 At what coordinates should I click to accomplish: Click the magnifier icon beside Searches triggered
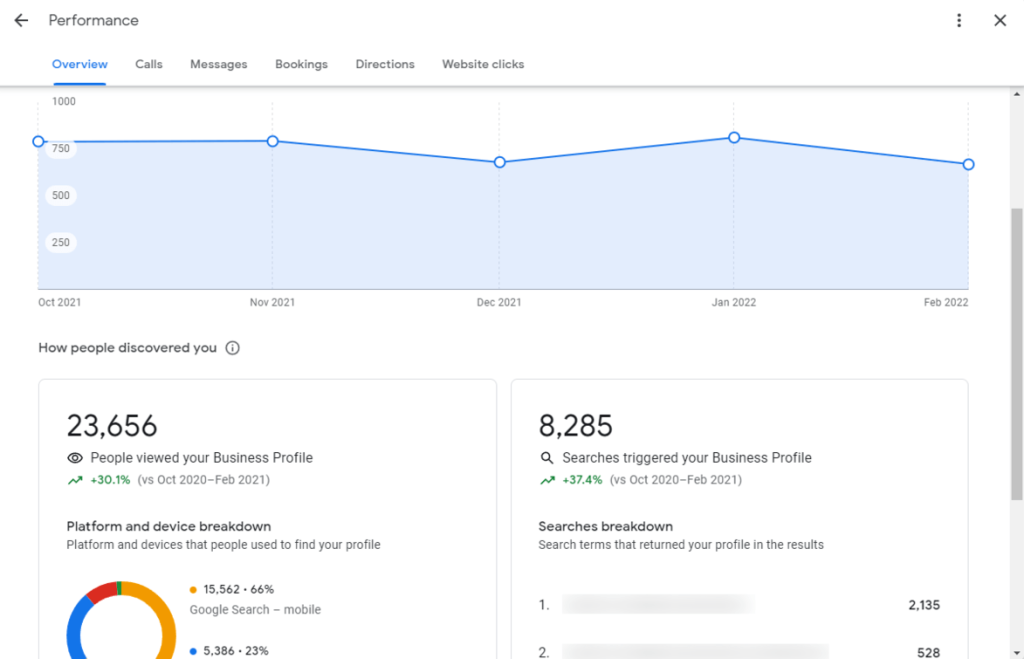point(547,458)
